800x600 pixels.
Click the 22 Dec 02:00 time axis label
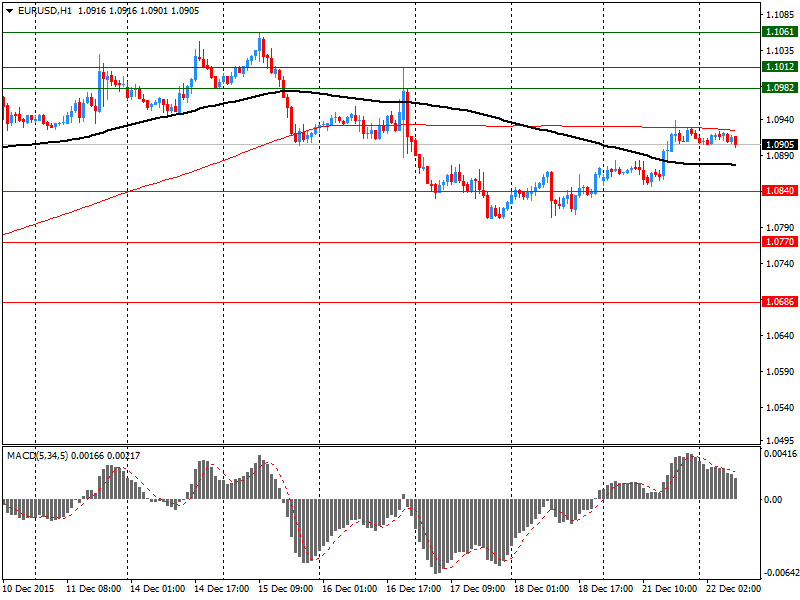[x=733, y=589]
